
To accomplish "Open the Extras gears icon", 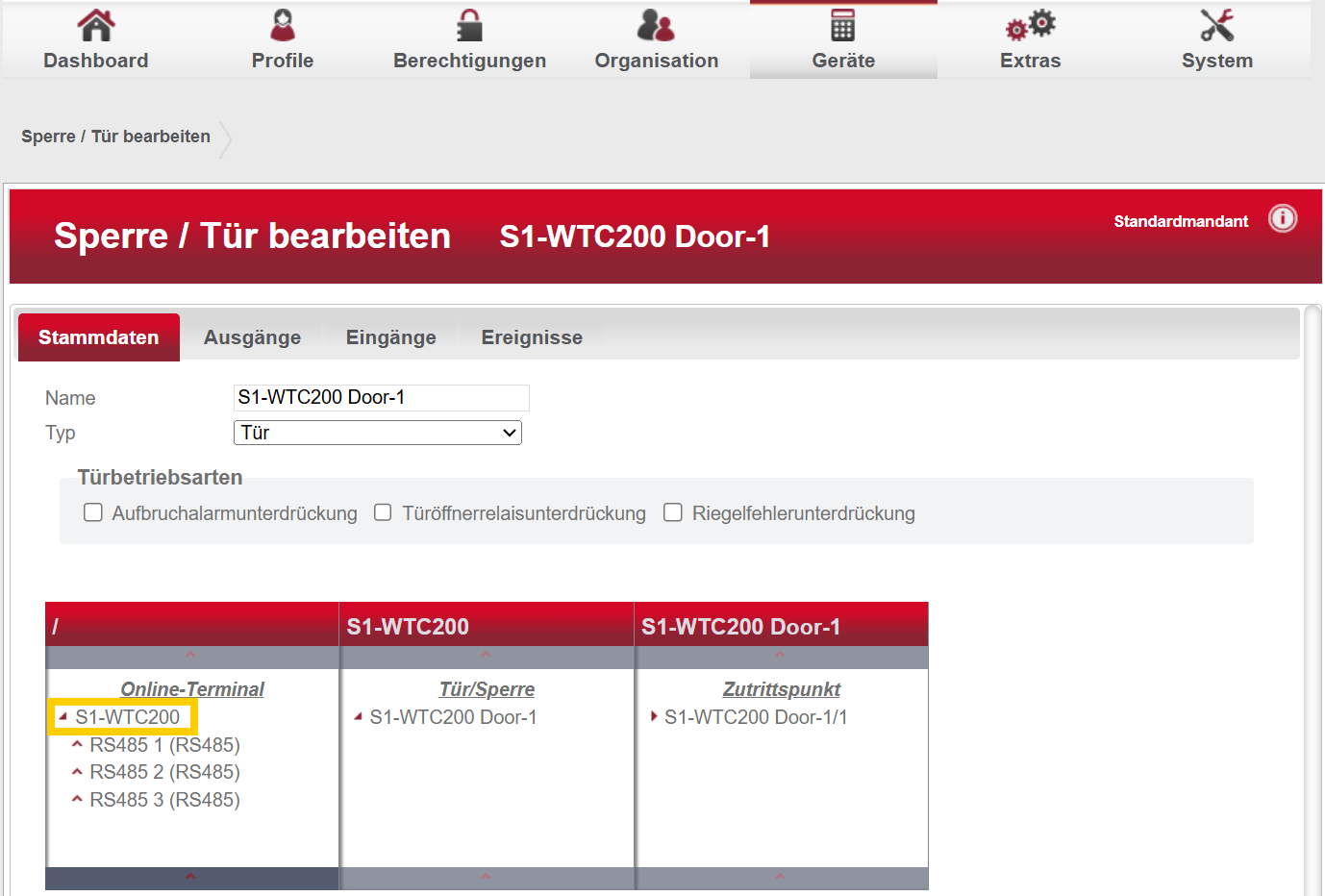I will click(1030, 26).
